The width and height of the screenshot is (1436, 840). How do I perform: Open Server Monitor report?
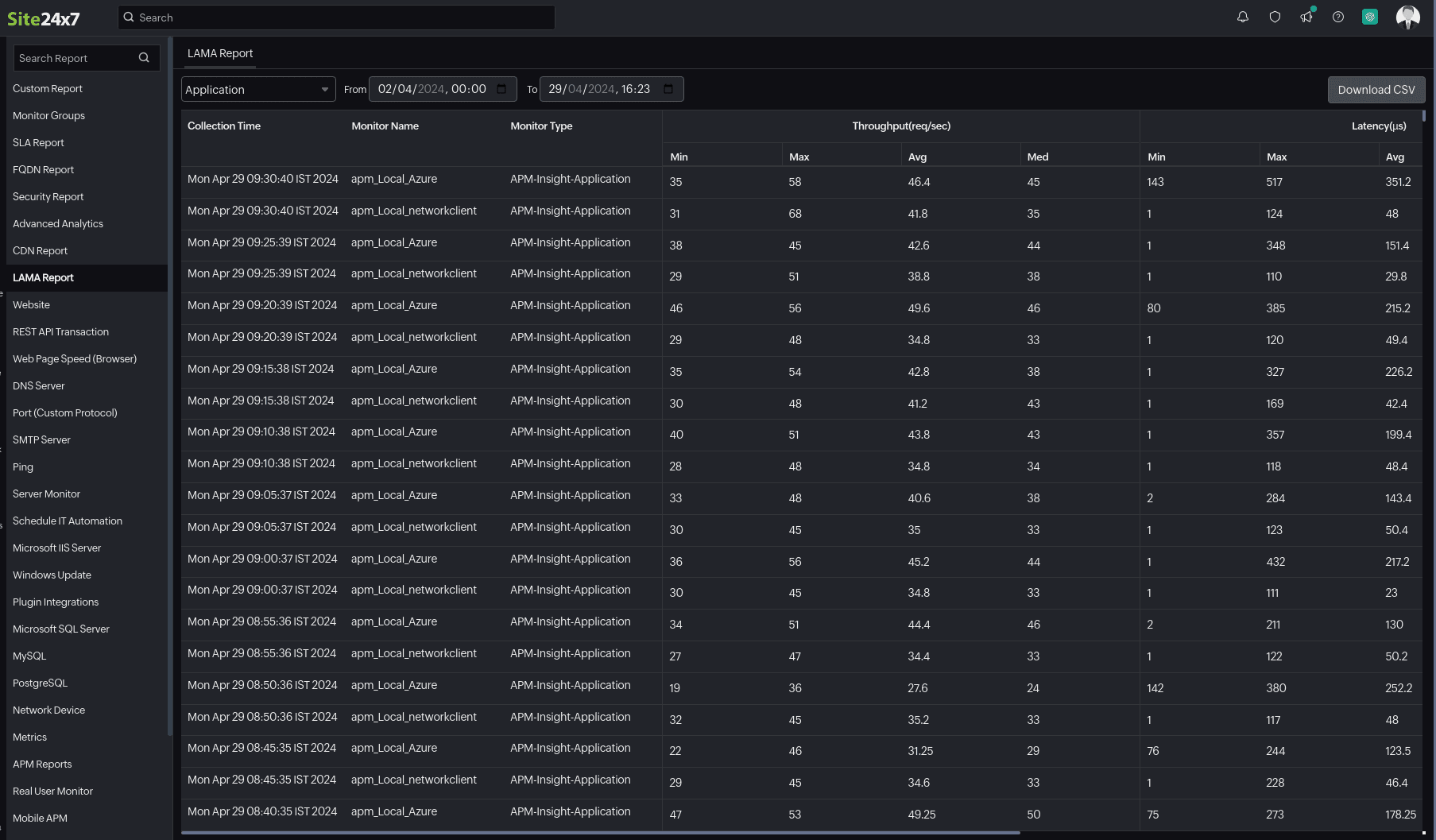46,494
